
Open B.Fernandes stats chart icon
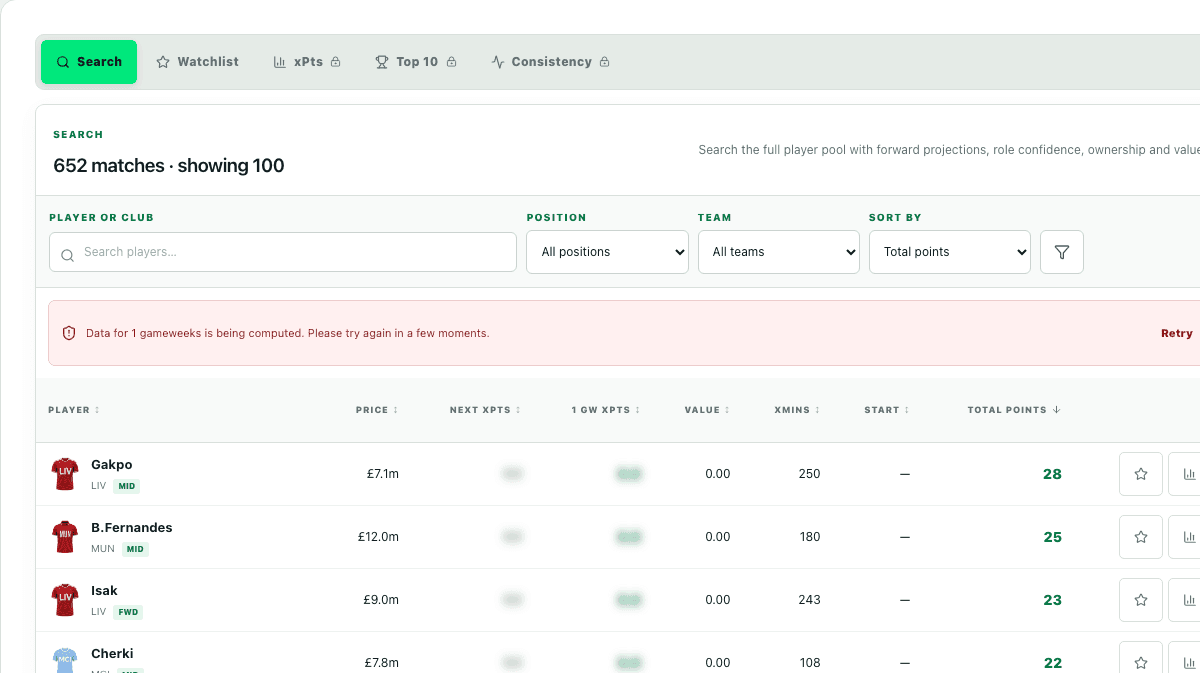click(1188, 537)
